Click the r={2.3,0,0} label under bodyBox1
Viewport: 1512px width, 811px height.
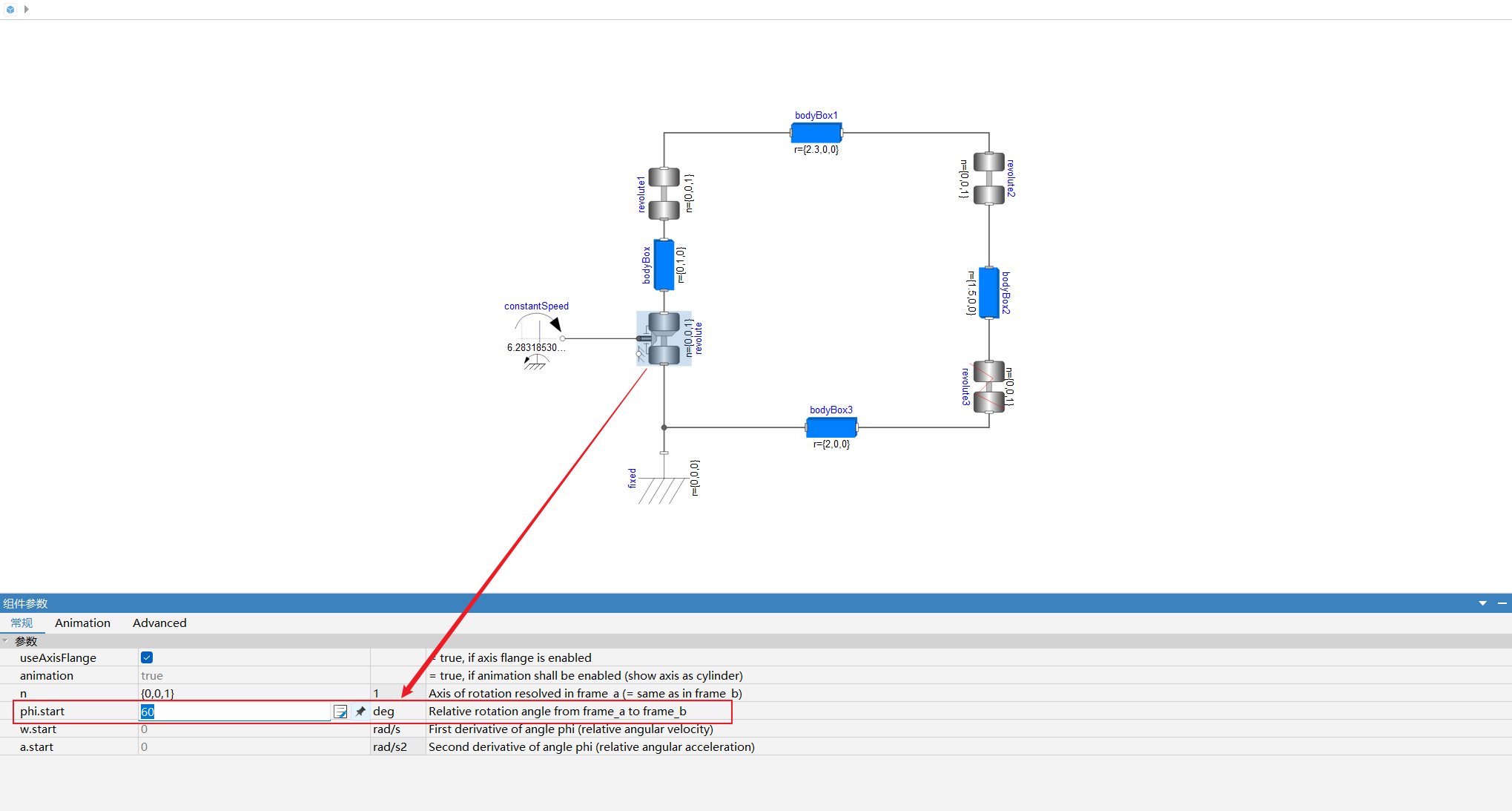816,150
